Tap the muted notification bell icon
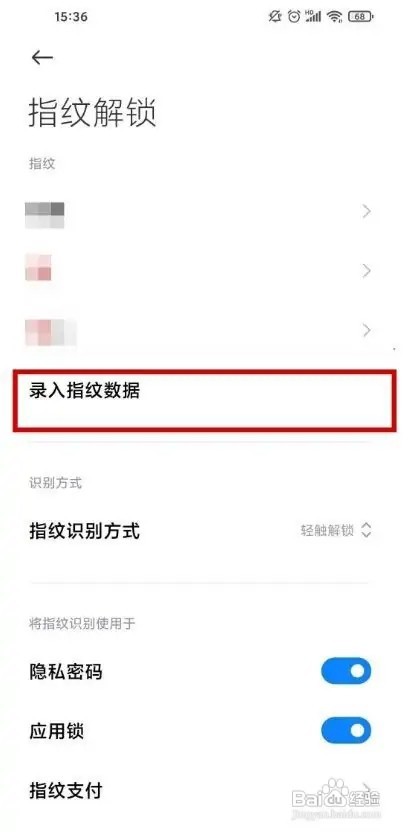The image size is (409, 832). coord(275,17)
